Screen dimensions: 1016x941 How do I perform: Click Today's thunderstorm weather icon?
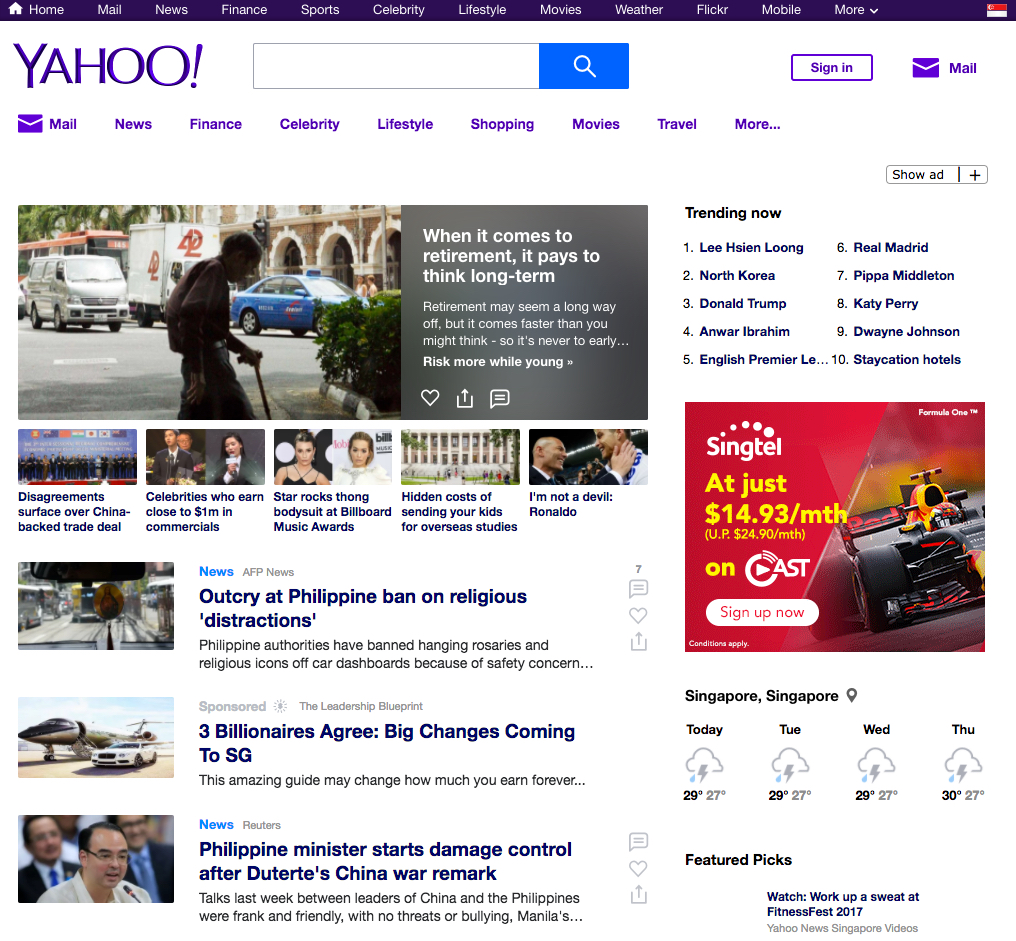tap(704, 764)
